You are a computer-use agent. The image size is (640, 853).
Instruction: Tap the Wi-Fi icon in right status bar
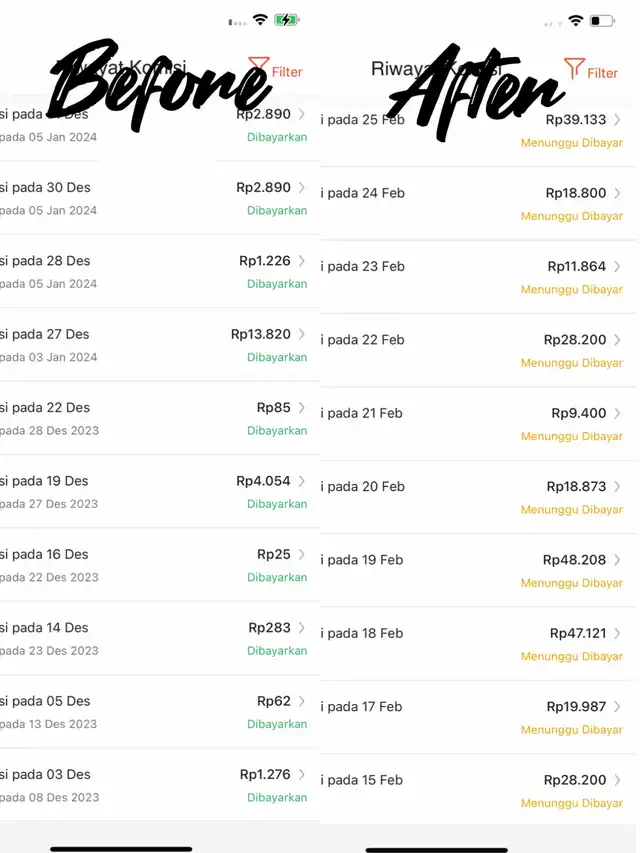click(575, 21)
